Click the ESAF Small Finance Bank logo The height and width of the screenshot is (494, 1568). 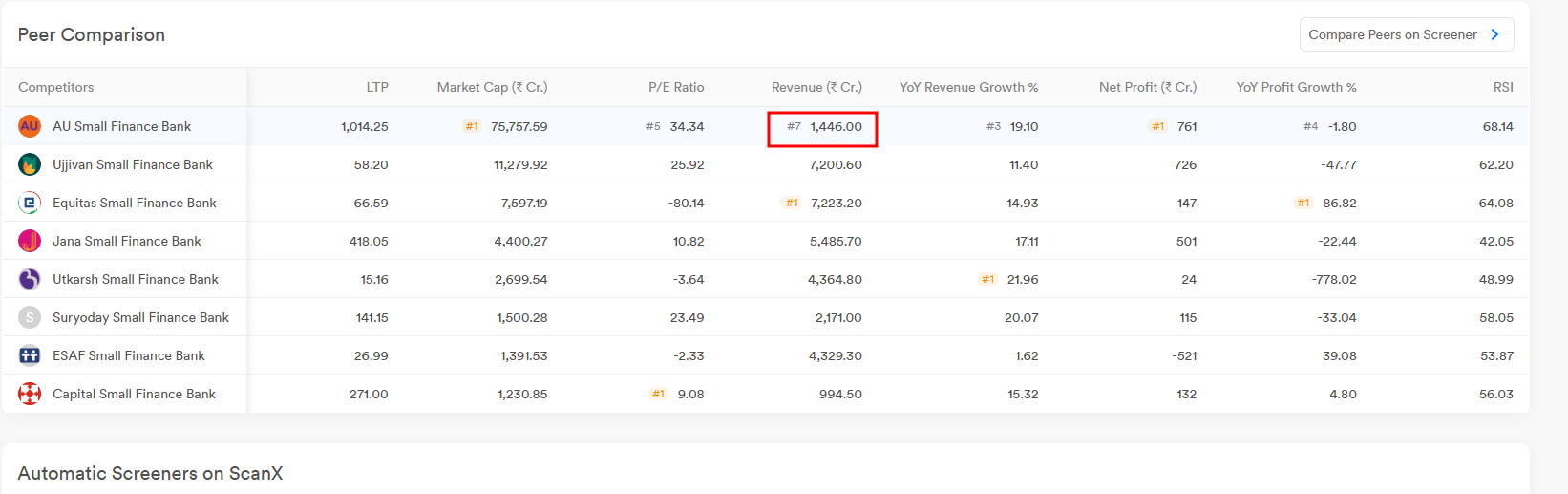(30, 355)
